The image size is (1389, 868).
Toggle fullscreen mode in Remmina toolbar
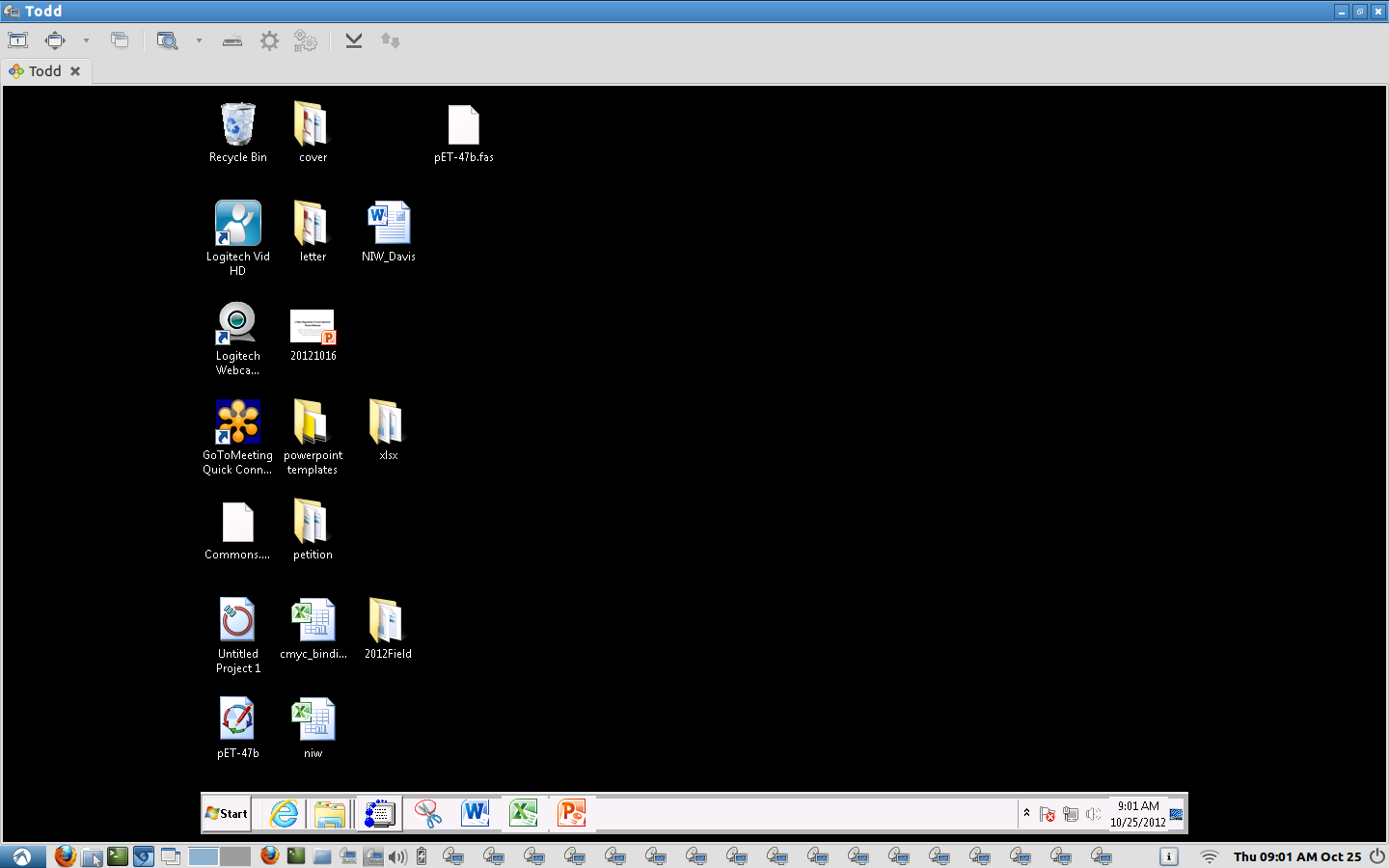point(18,41)
